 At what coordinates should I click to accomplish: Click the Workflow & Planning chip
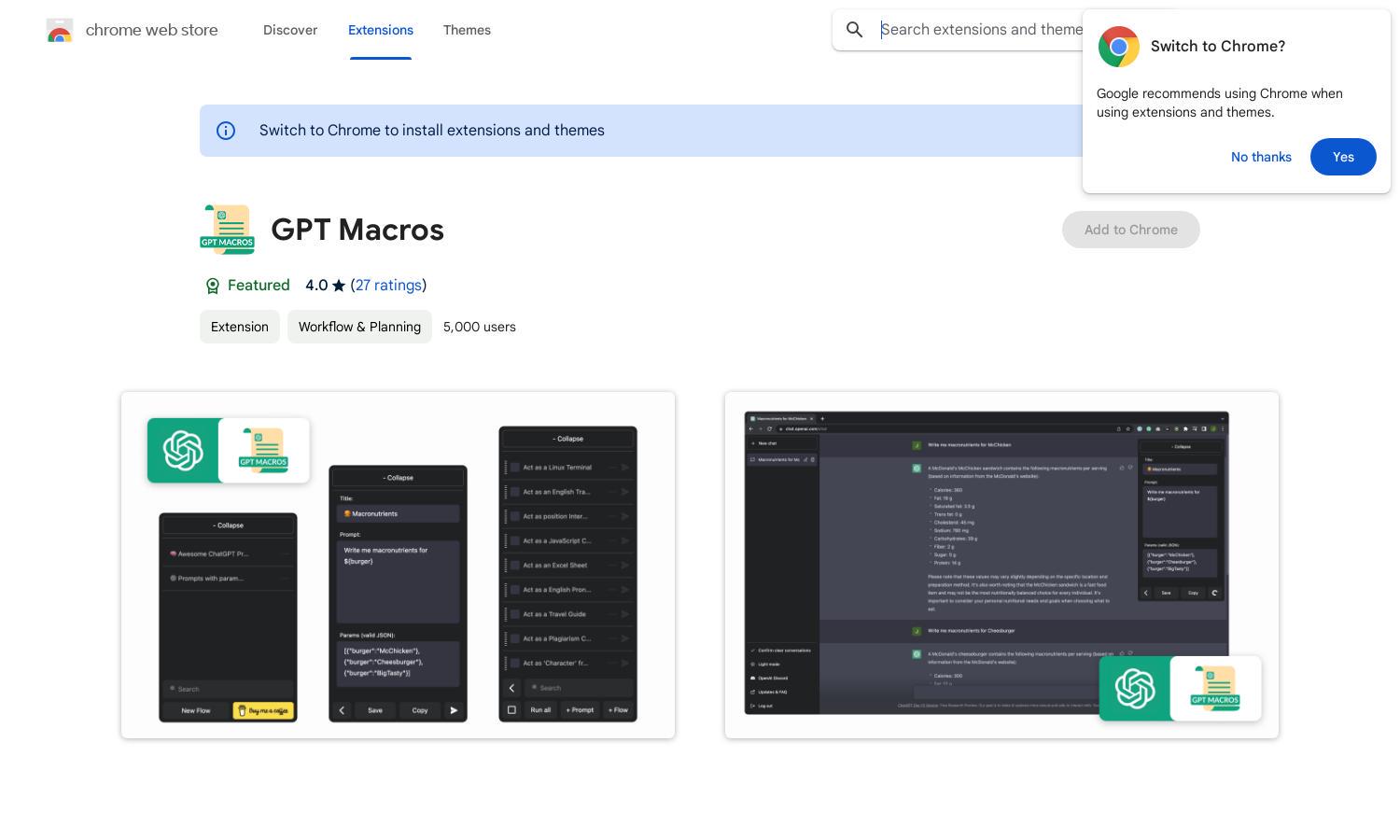click(359, 327)
